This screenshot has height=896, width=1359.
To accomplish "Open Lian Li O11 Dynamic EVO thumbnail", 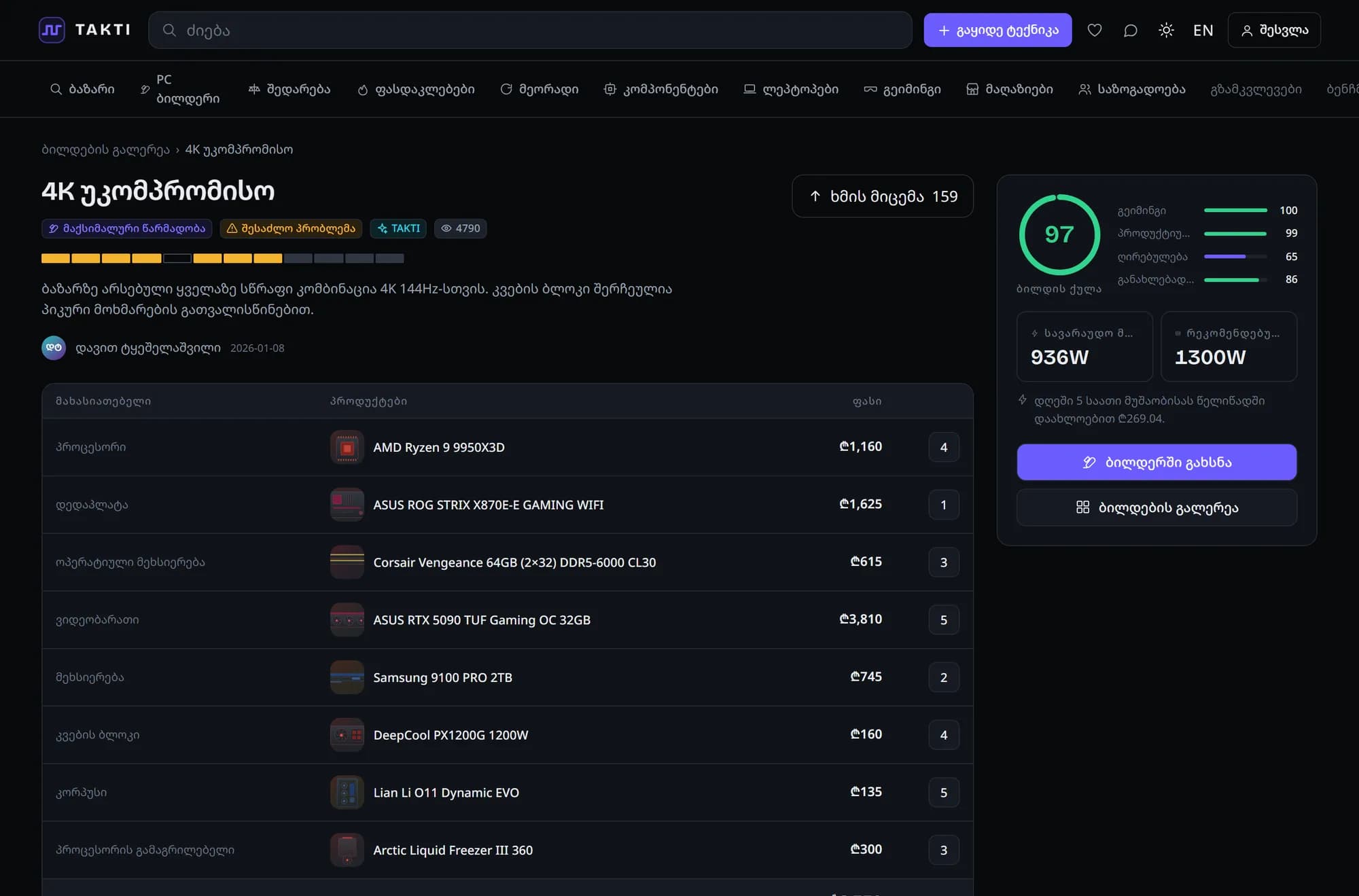I will [347, 792].
